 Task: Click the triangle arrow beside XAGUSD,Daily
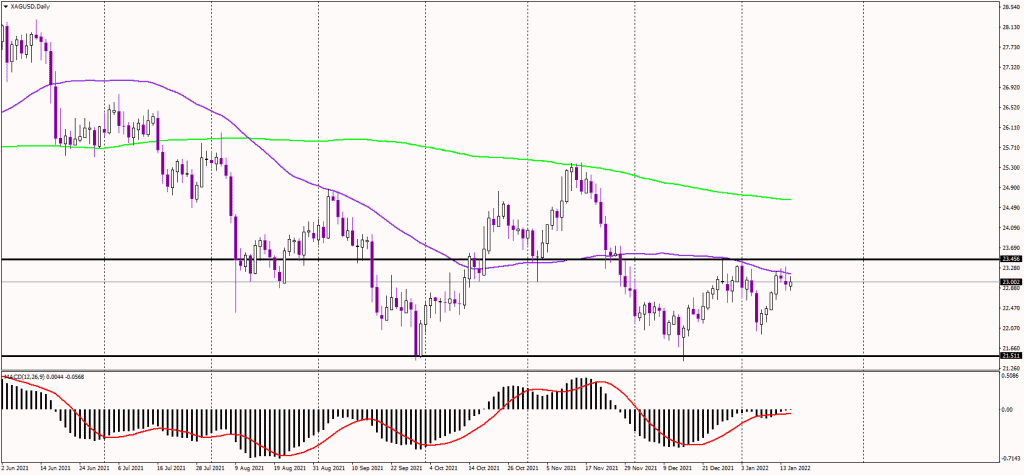pyautogui.click(x=5, y=7)
